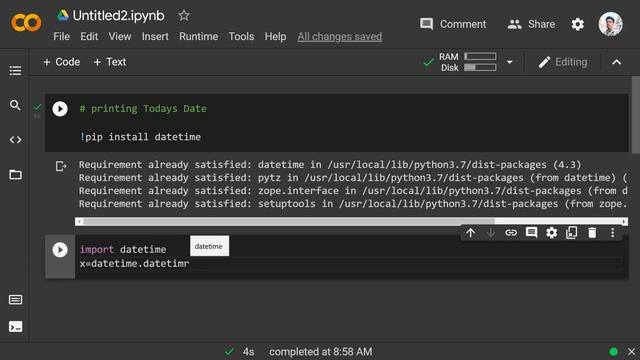This screenshot has height=360, width=640.
Task: Click the output scrollbar right arrow
Action: [x=624, y=221]
